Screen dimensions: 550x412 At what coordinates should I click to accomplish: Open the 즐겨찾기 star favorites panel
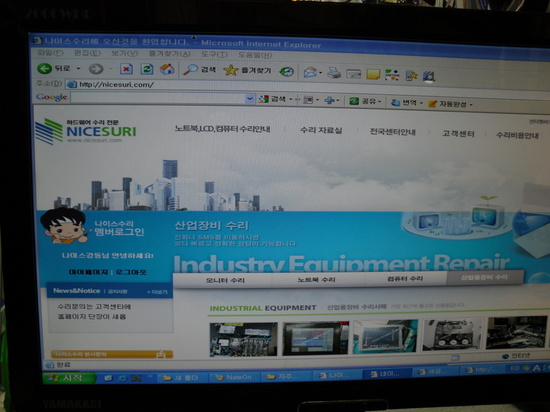coord(248,70)
